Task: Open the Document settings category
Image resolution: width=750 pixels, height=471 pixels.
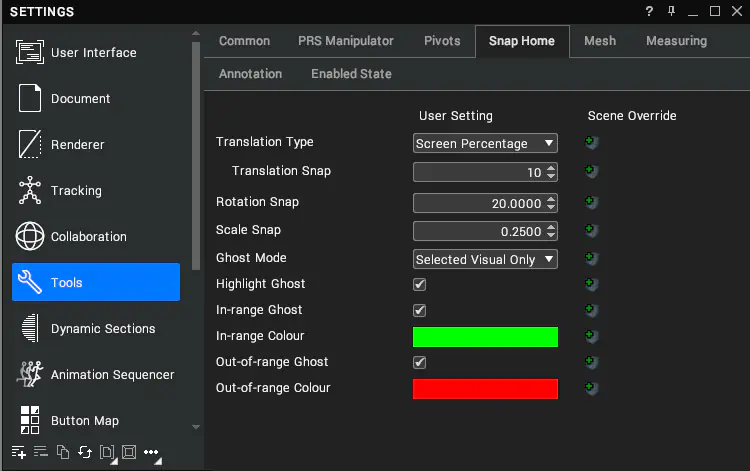Action: click(x=96, y=98)
